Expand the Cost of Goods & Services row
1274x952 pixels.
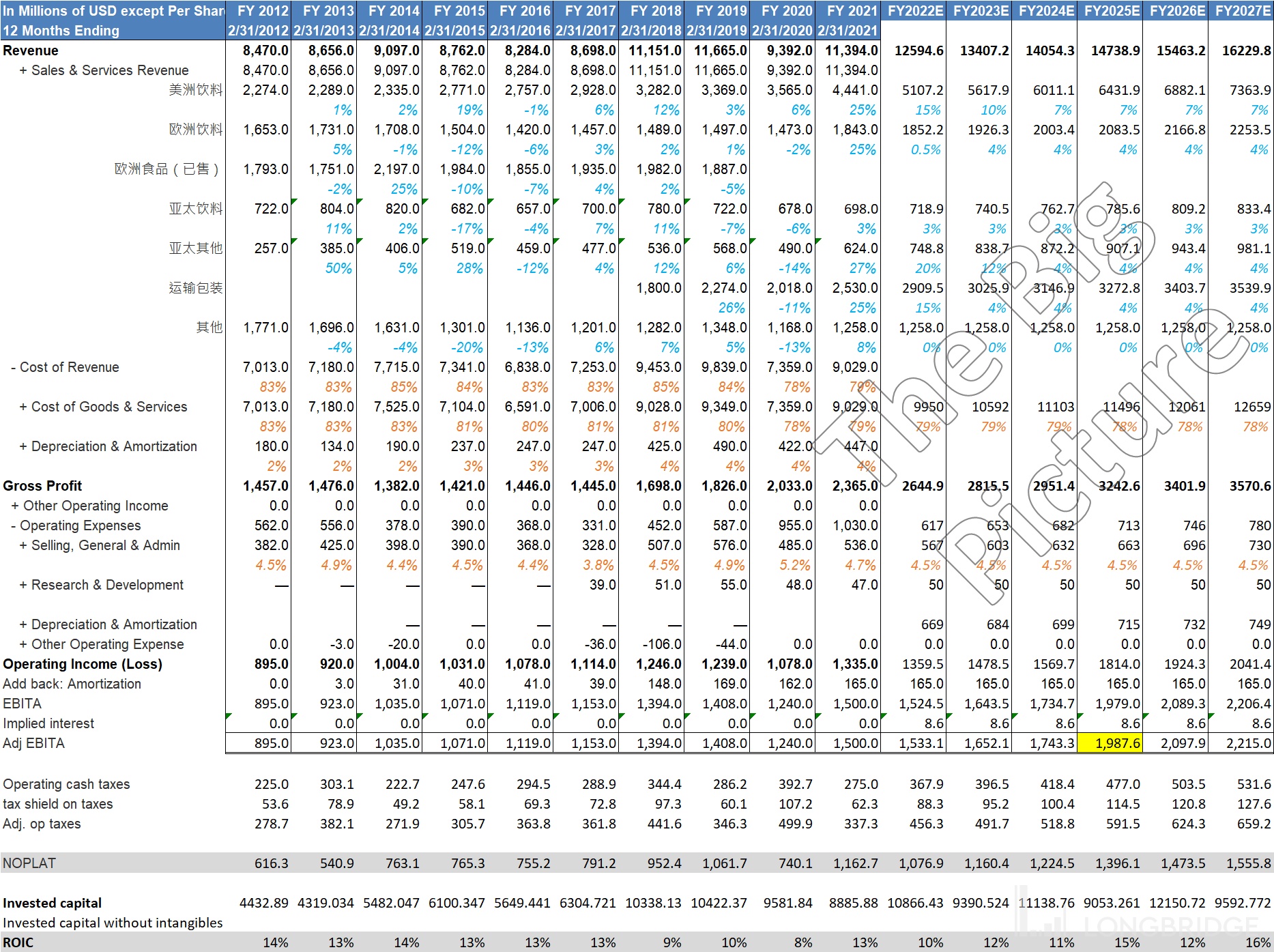point(23,407)
